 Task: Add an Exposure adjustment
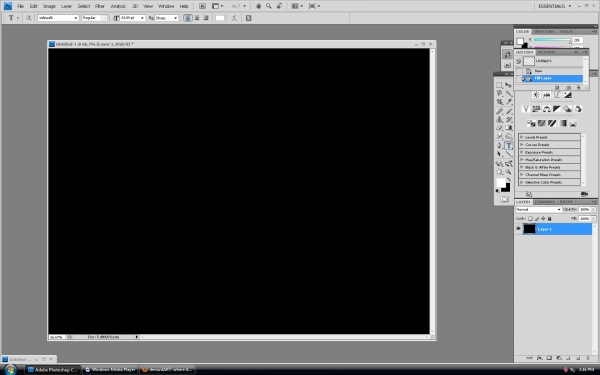567,95
